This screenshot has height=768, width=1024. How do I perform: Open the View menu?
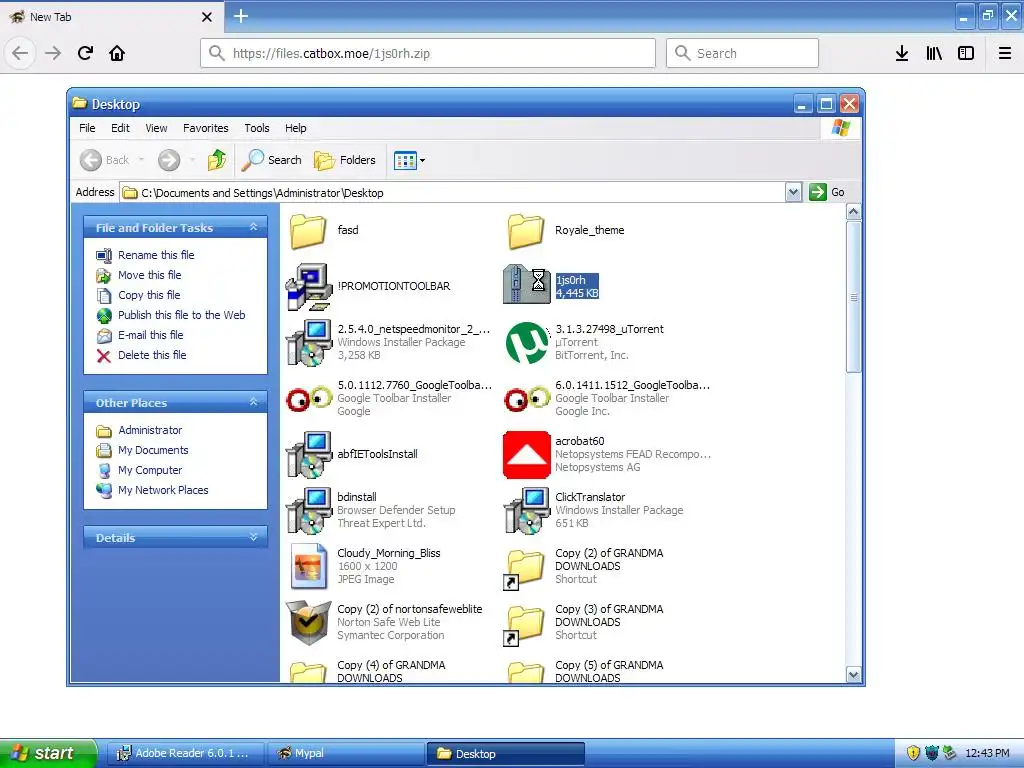pos(156,128)
